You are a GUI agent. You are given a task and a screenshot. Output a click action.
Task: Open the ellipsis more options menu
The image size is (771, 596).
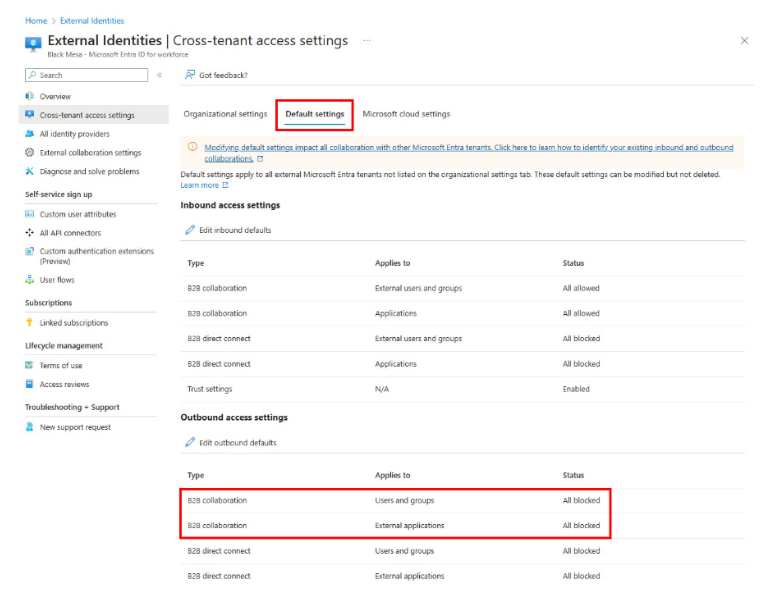coord(367,40)
